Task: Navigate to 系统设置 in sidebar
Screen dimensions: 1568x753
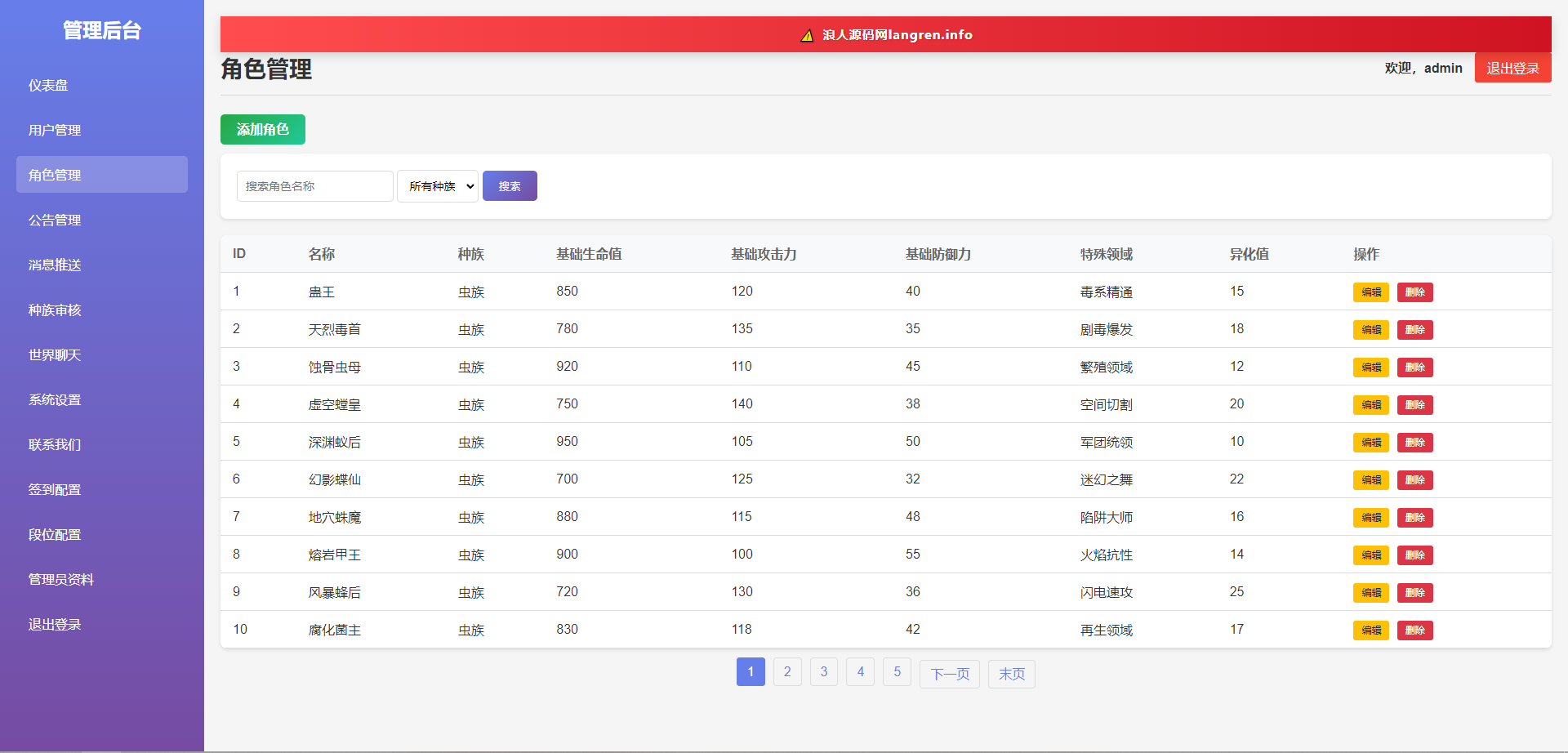Action: click(x=55, y=399)
